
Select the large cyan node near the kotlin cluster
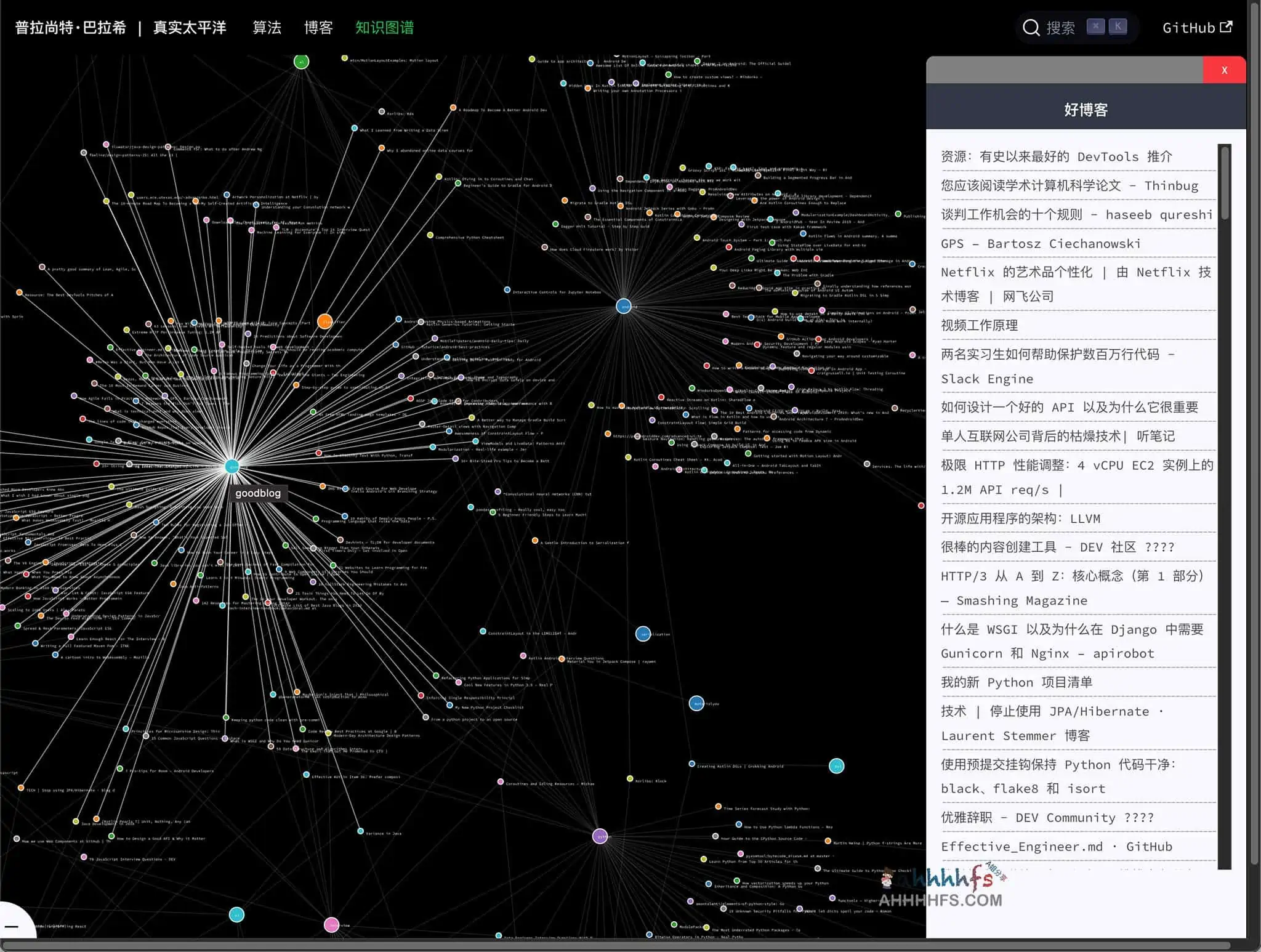click(836, 766)
